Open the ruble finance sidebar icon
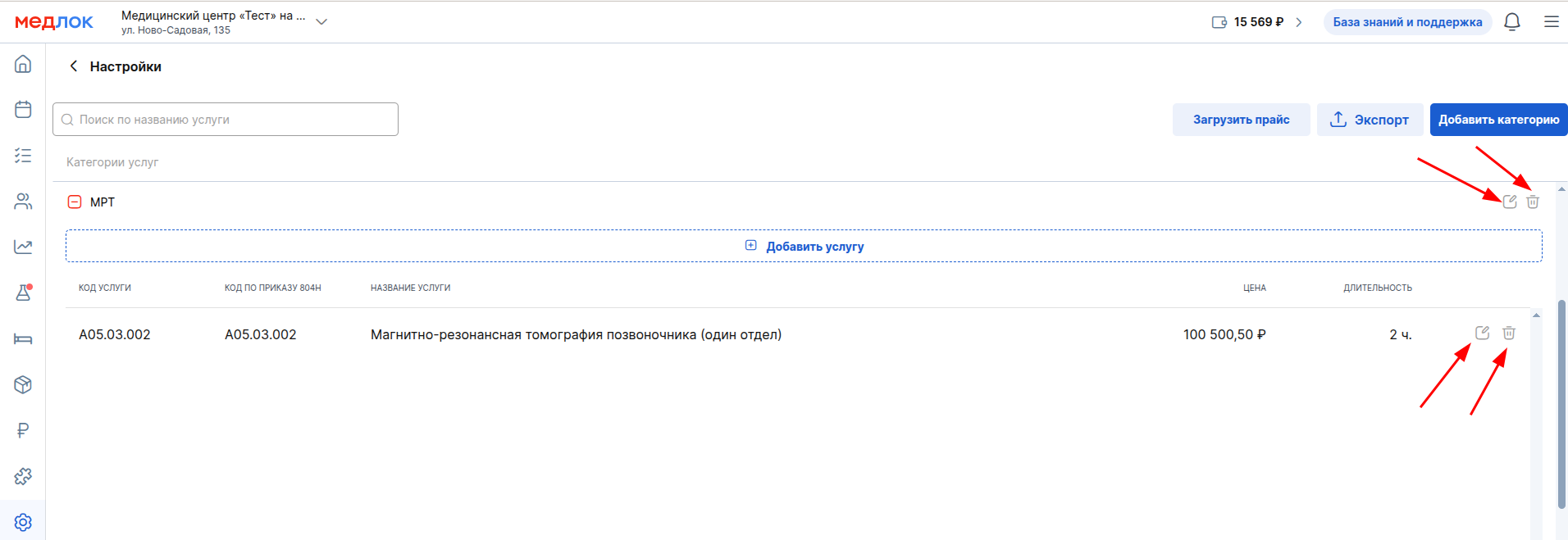1568x540 pixels. [x=23, y=430]
